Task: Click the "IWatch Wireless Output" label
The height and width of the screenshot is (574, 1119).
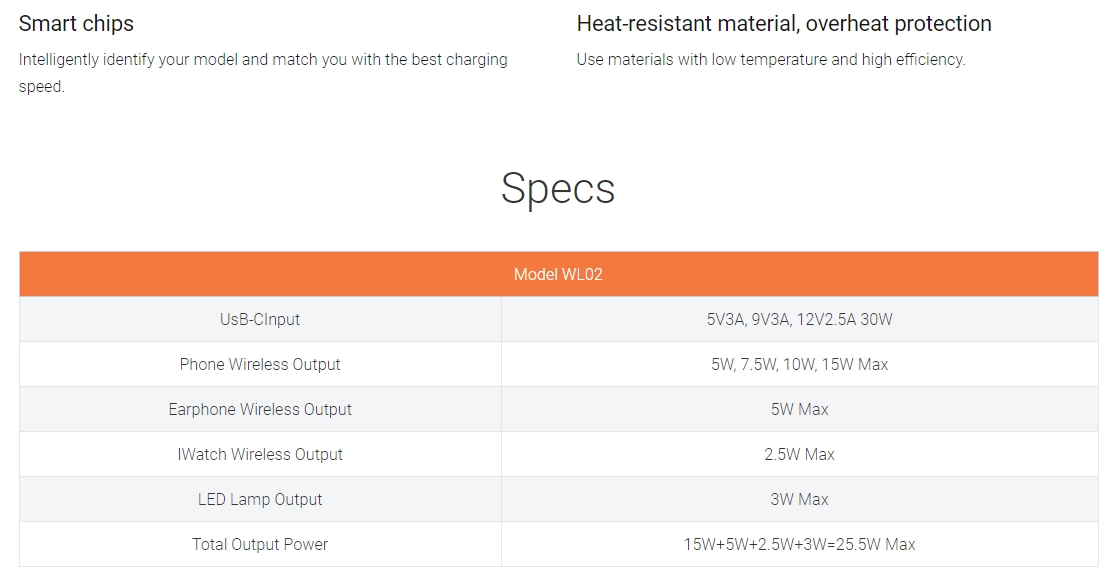Action: pyautogui.click(x=260, y=455)
